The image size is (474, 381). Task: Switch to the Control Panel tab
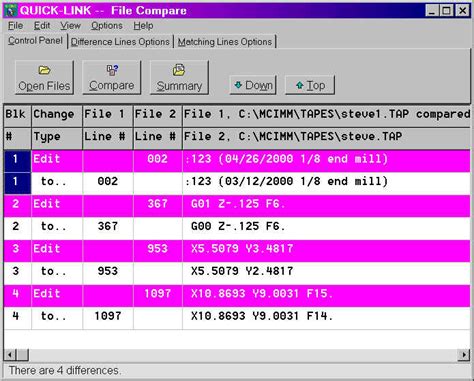coord(35,41)
